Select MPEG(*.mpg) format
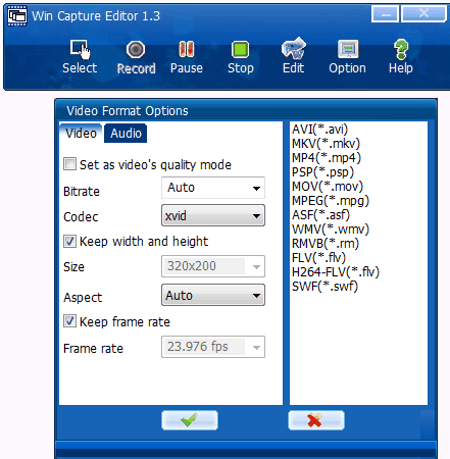Viewport: 450px width, 459px height. tap(331, 201)
